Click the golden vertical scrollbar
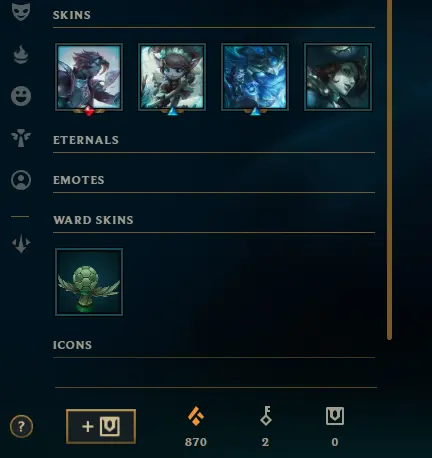This screenshot has height=458, width=432. tap(389, 168)
